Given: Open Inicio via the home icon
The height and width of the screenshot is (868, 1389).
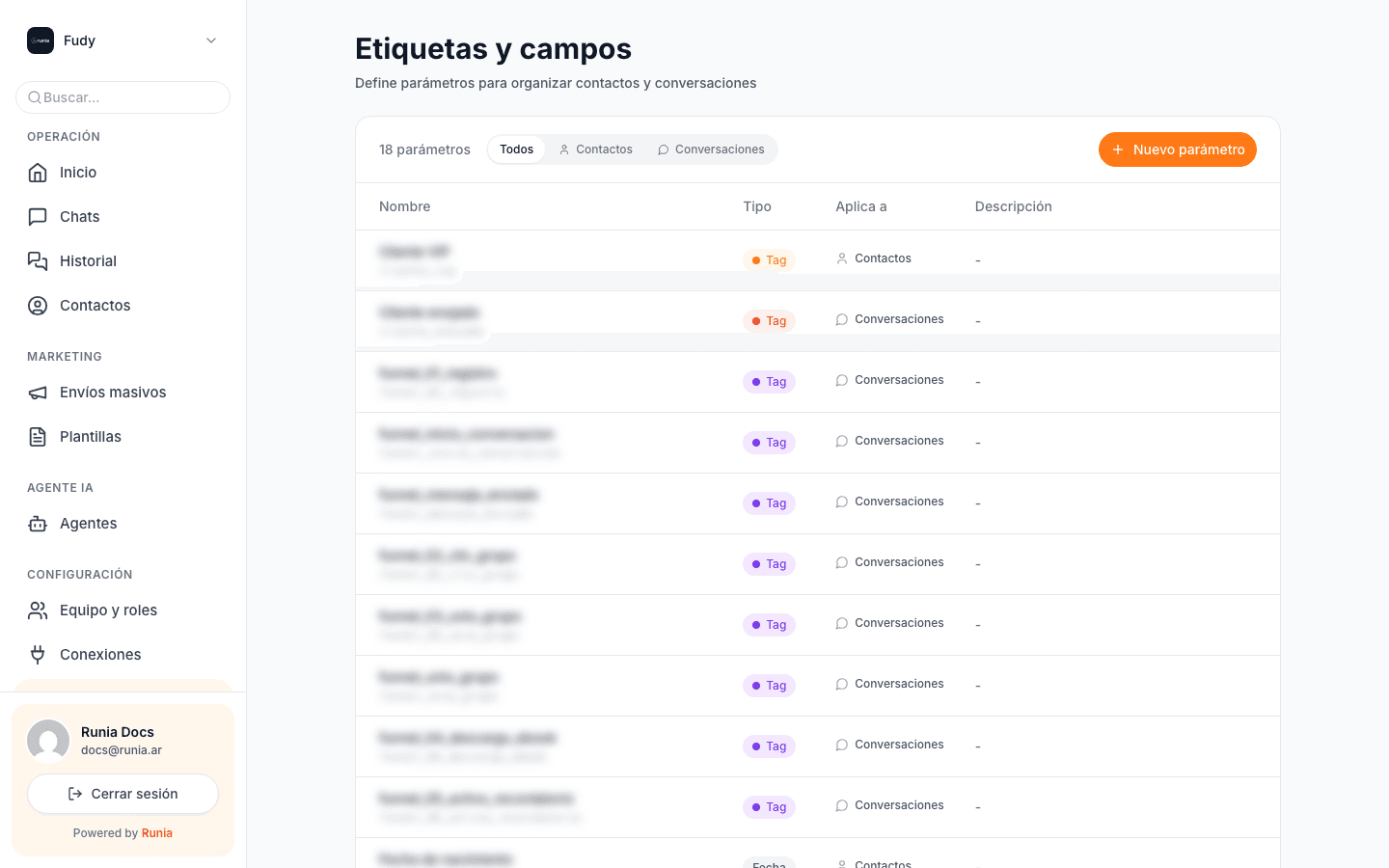Looking at the screenshot, I should pos(38,173).
